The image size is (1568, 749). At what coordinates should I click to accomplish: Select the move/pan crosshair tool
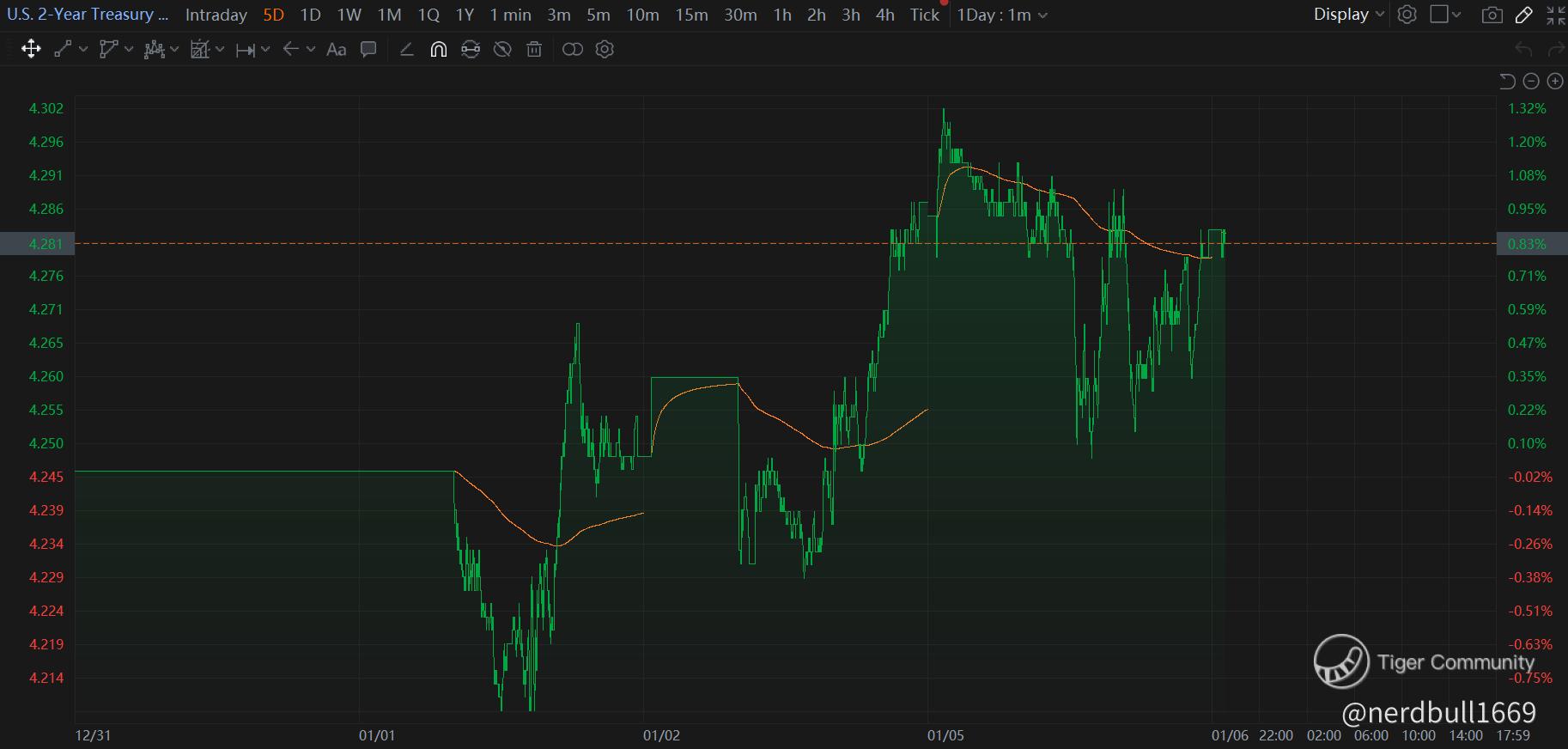click(x=31, y=49)
